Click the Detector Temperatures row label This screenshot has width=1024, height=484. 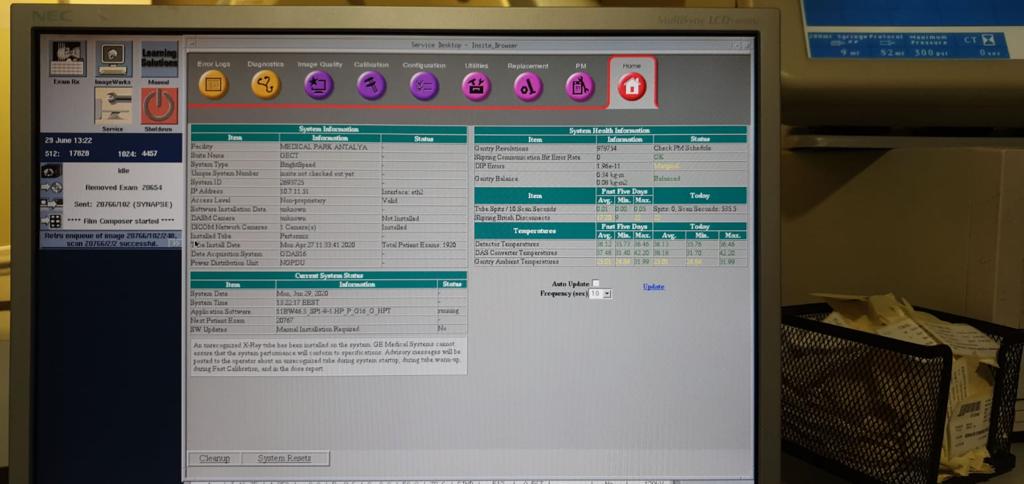[x=507, y=244]
